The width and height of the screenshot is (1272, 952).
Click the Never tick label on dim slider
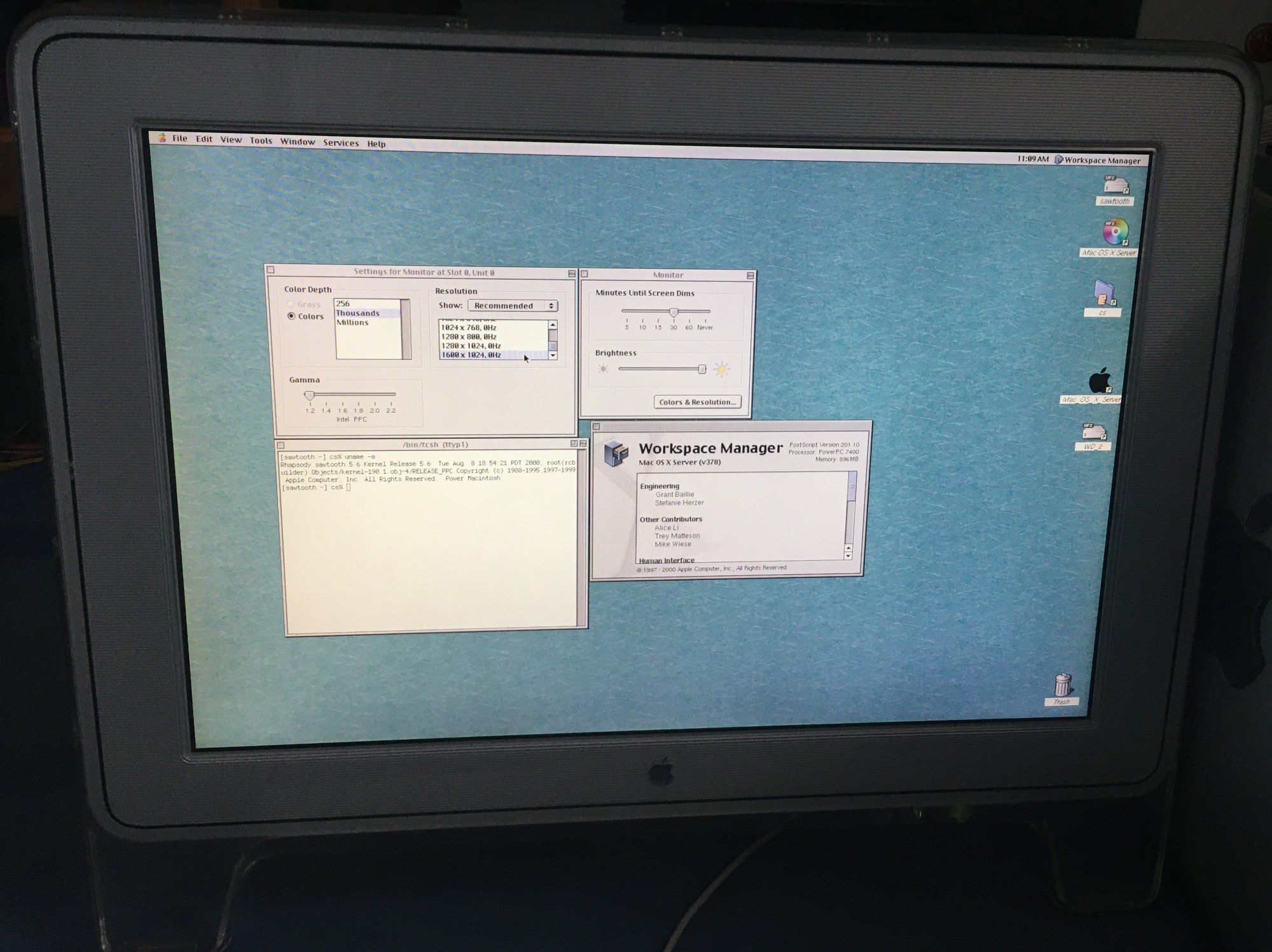point(705,328)
